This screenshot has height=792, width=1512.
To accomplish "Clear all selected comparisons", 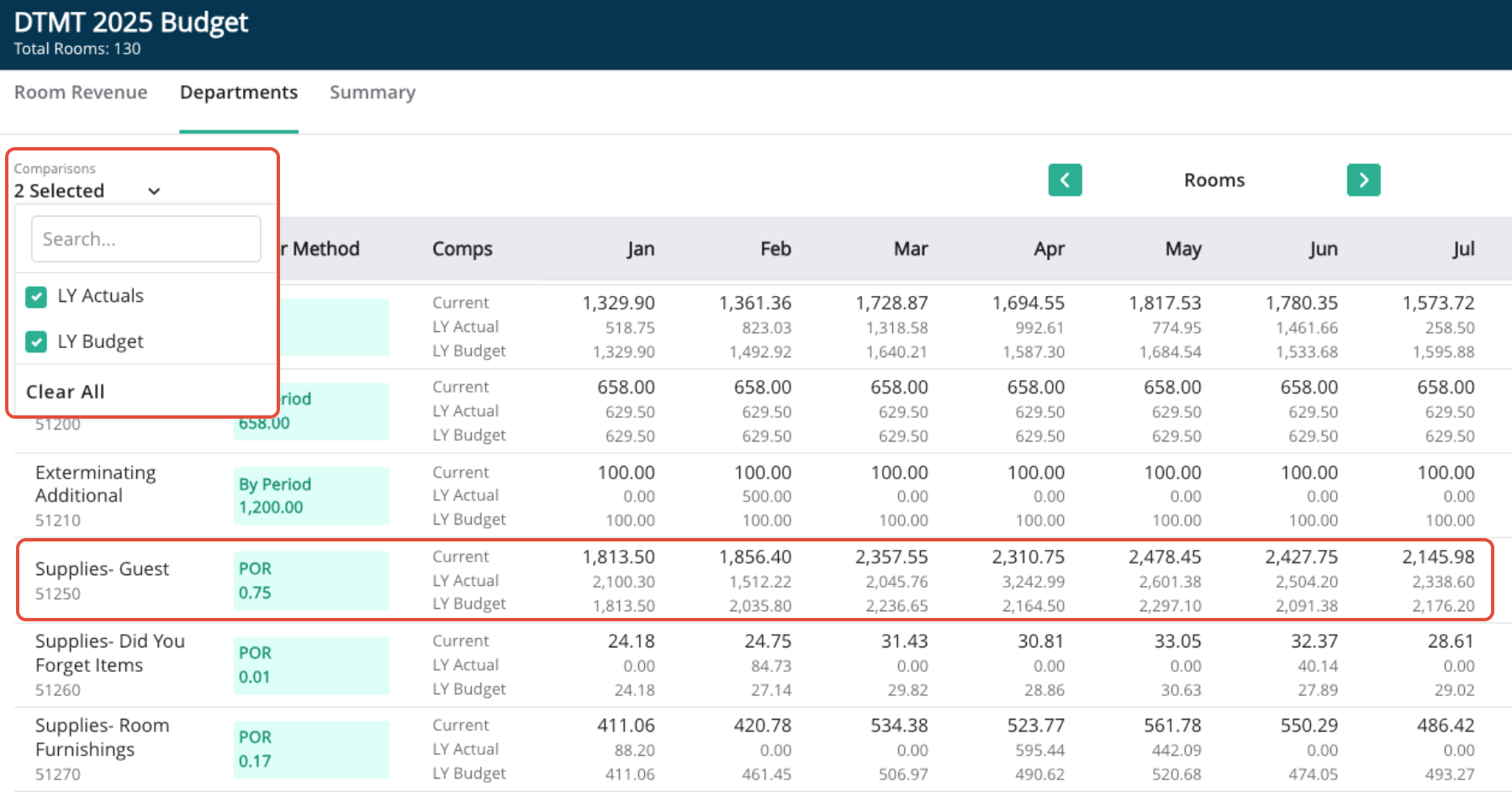I will click(66, 392).
